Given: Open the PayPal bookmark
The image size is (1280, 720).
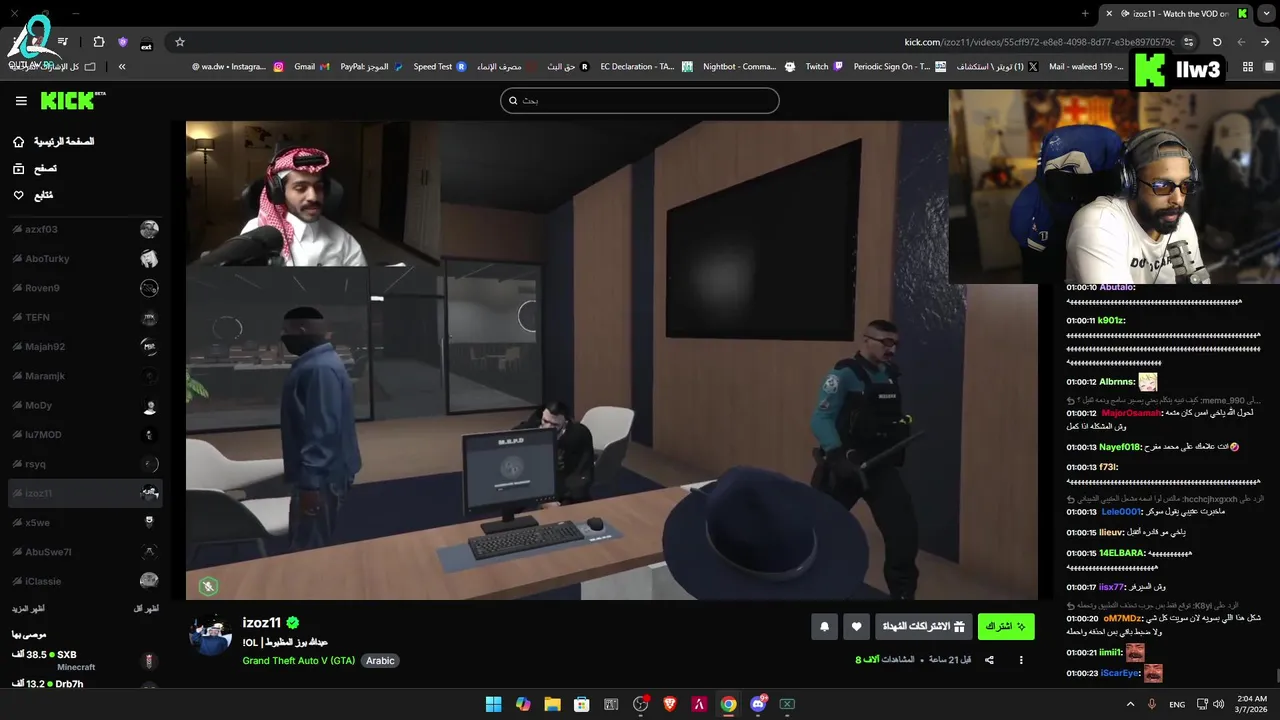Looking at the screenshot, I should click(371, 67).
